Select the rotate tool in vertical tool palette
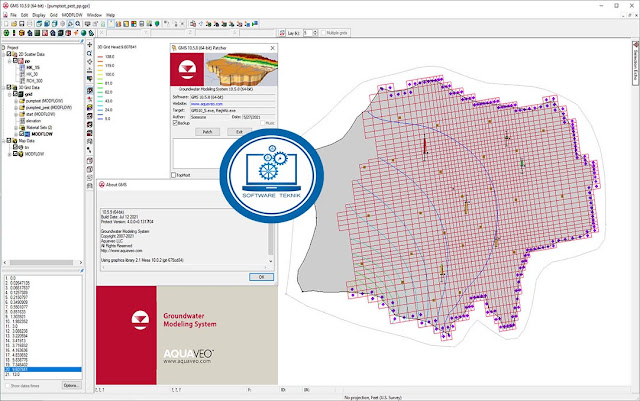Image resolution: width=640 pixels, height=401 pixels. pos(90,62)
